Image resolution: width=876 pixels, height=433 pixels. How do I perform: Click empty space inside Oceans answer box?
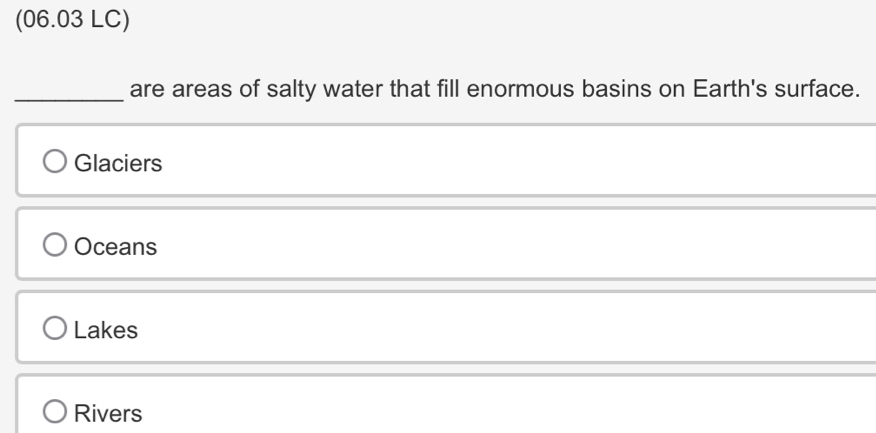[503, 244]
